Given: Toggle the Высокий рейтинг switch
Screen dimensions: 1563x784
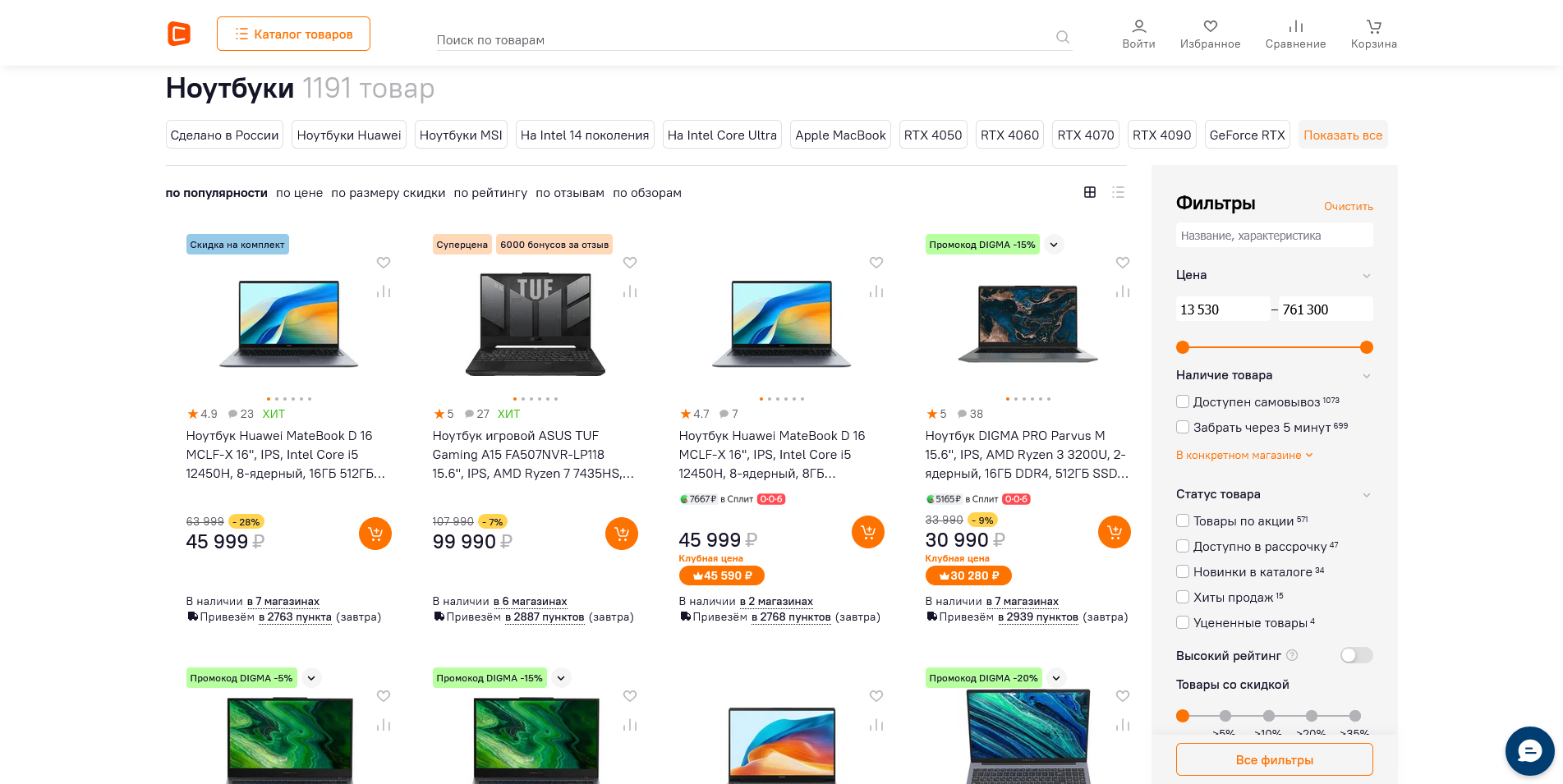Looking at the screenshot, I should pos(1356,655).
